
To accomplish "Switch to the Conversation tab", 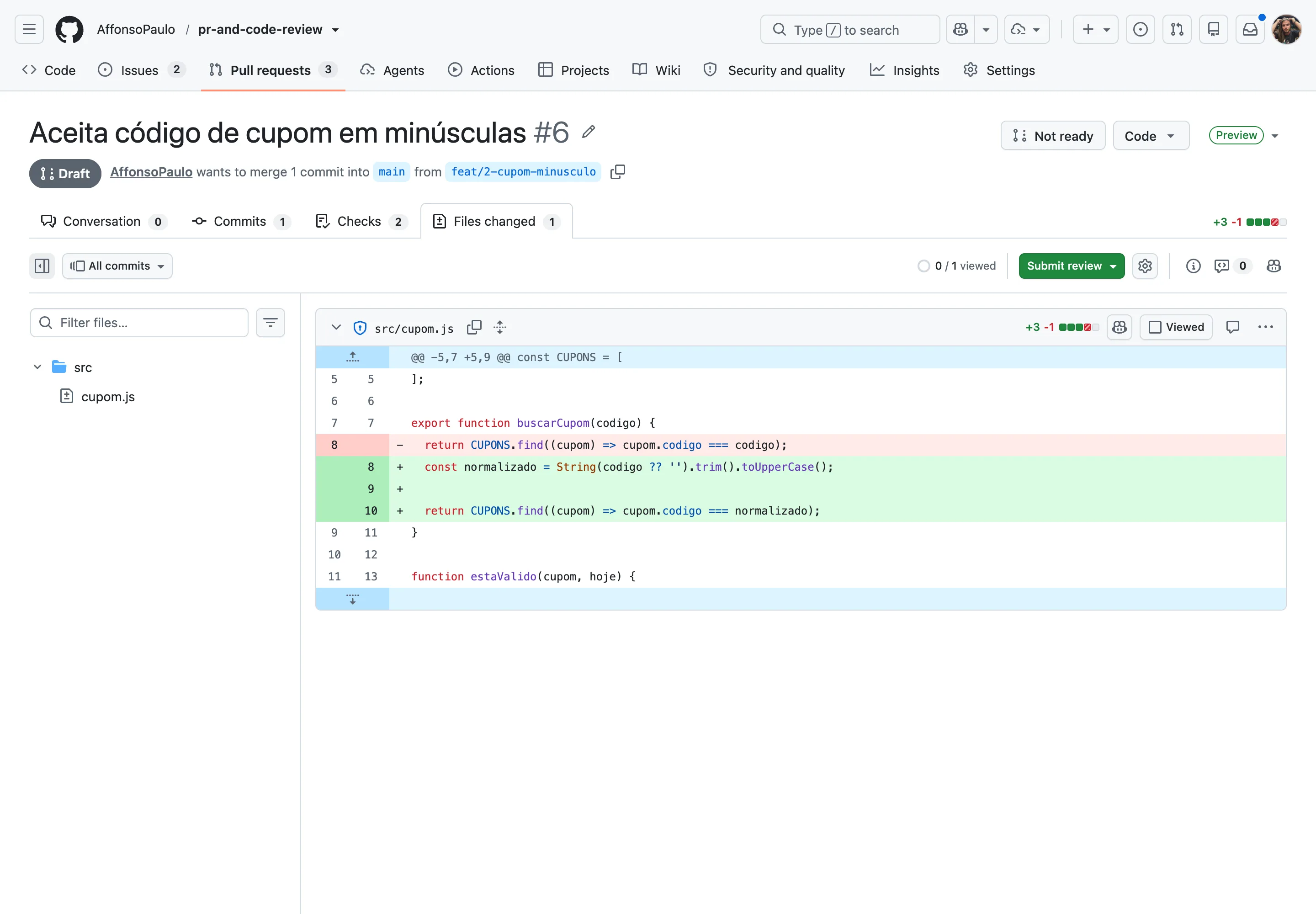I will 104,221.
